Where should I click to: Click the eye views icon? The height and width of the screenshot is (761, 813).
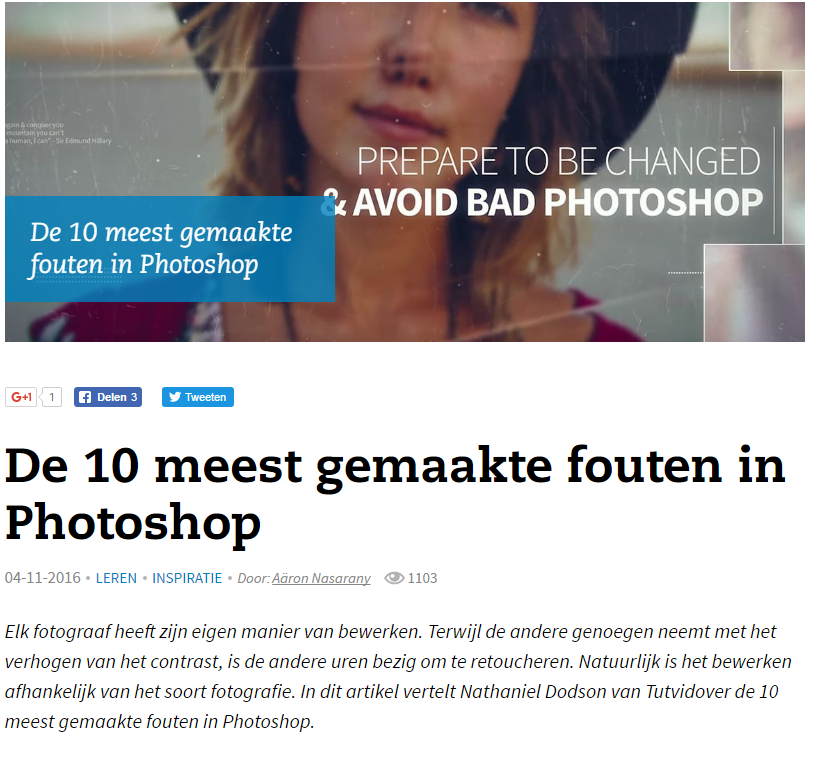[x=394, y=578]
